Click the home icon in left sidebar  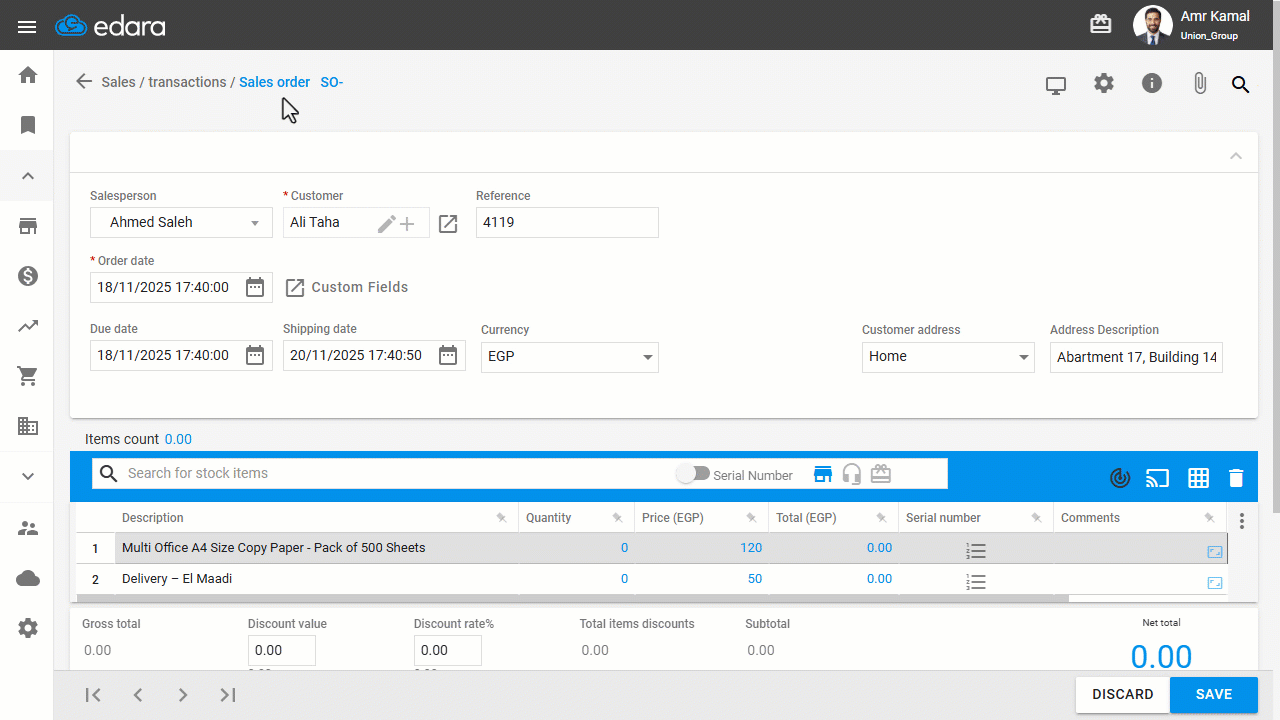(28, 75)
